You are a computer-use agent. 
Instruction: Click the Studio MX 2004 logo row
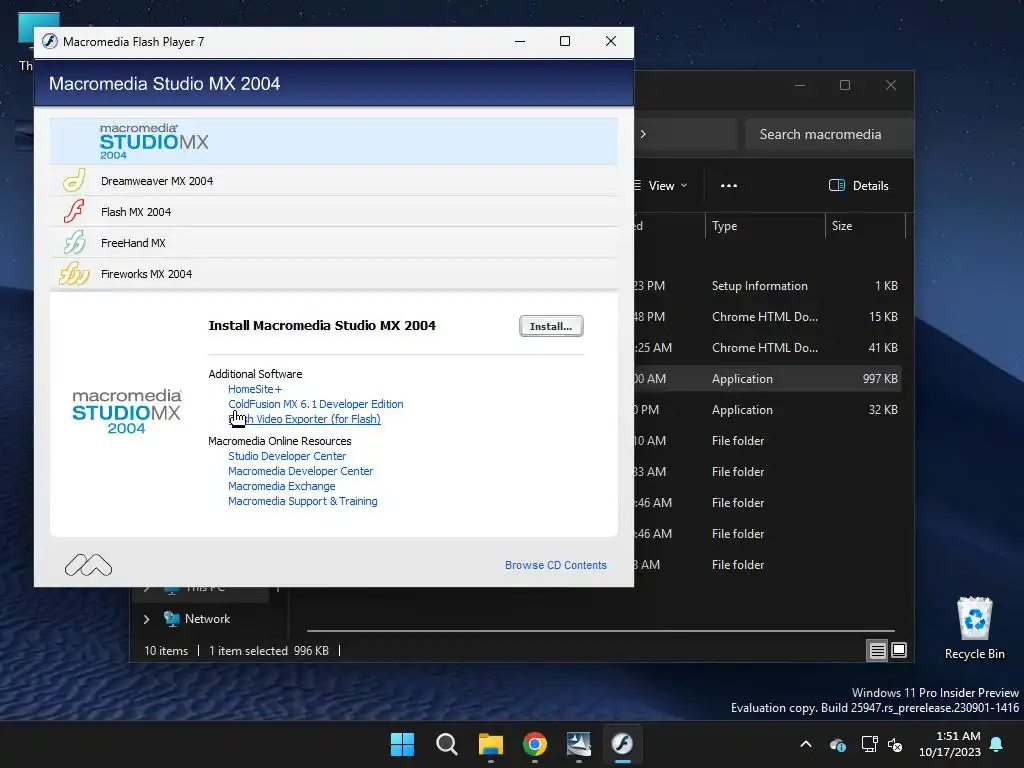(x=334, y=141)
